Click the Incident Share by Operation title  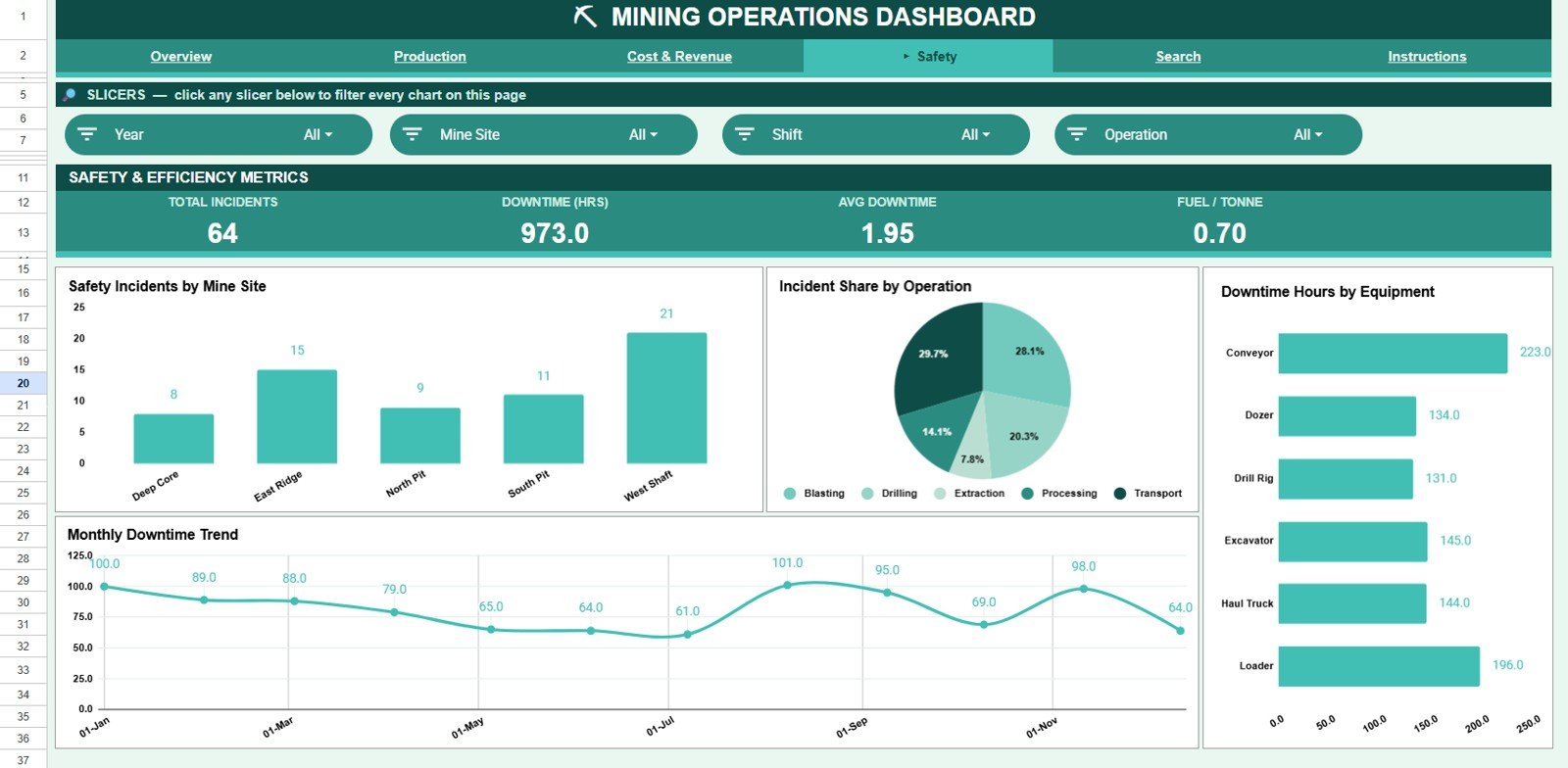point(875,286)
